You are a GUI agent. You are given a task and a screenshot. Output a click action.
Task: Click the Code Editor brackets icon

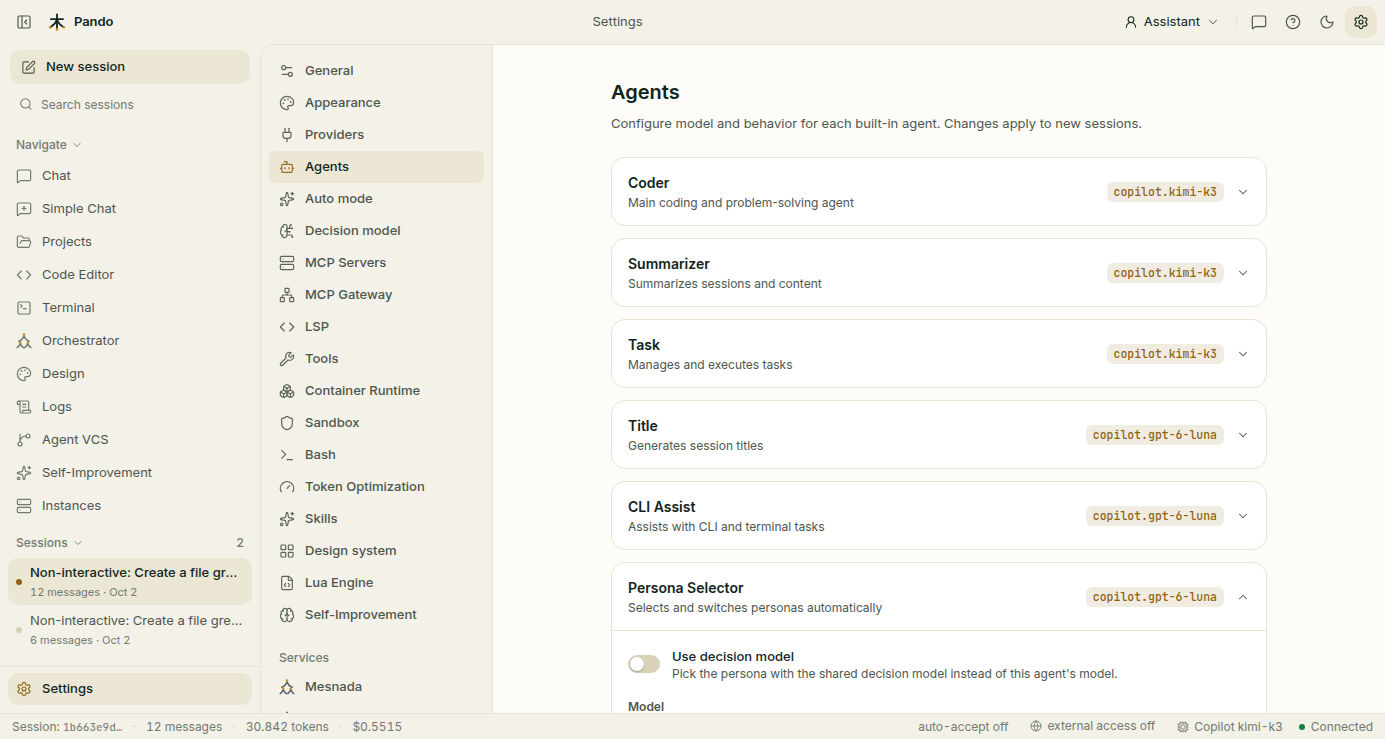click(x=24, y=275)
